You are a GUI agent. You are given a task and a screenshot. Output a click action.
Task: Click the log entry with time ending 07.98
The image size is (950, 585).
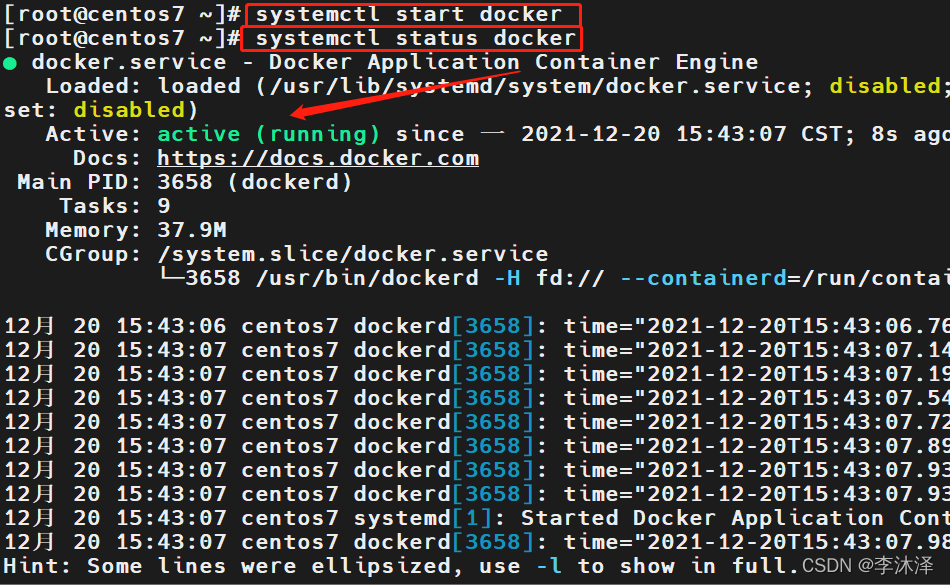(x=475, y=542)
